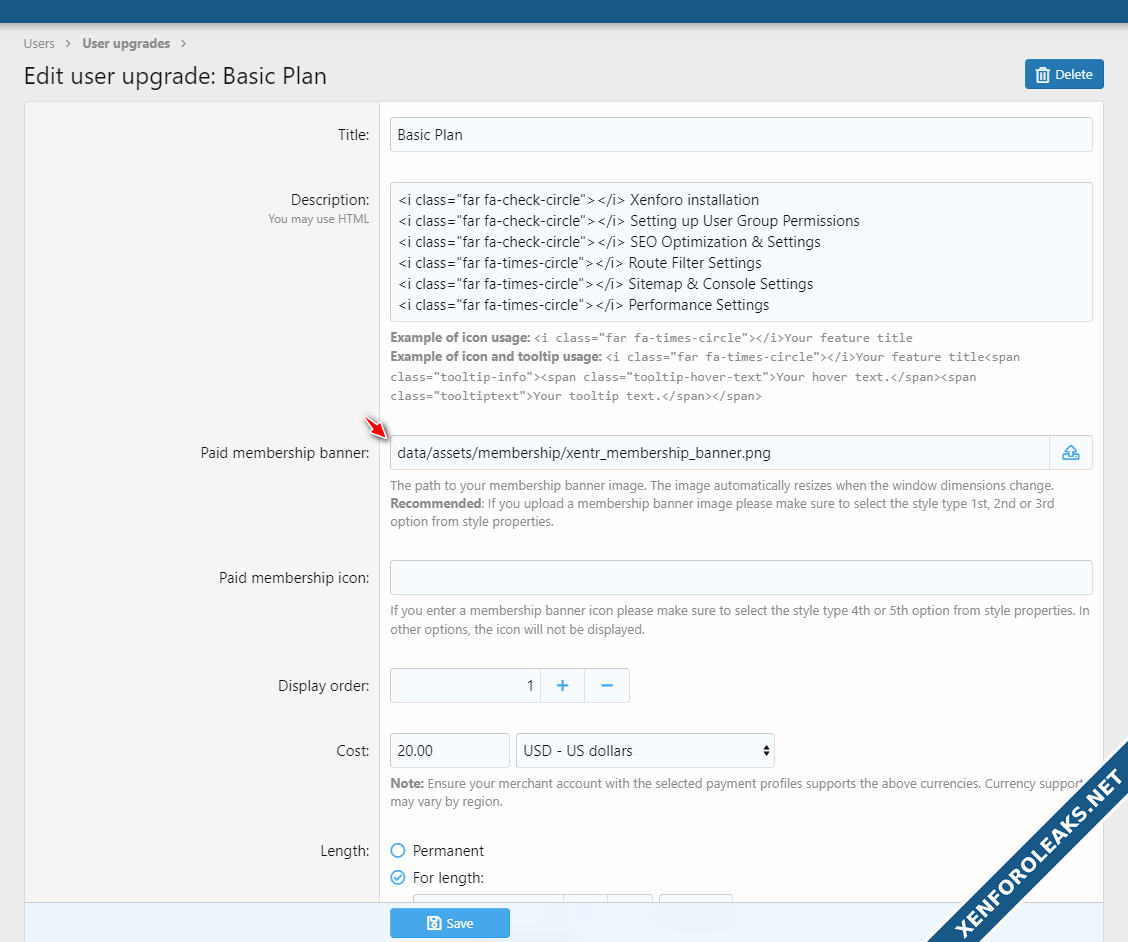This screenshot has width=1128, height=942.
Task: Open User upgrades breadcrumb link
Action: (x=126, y=44)
